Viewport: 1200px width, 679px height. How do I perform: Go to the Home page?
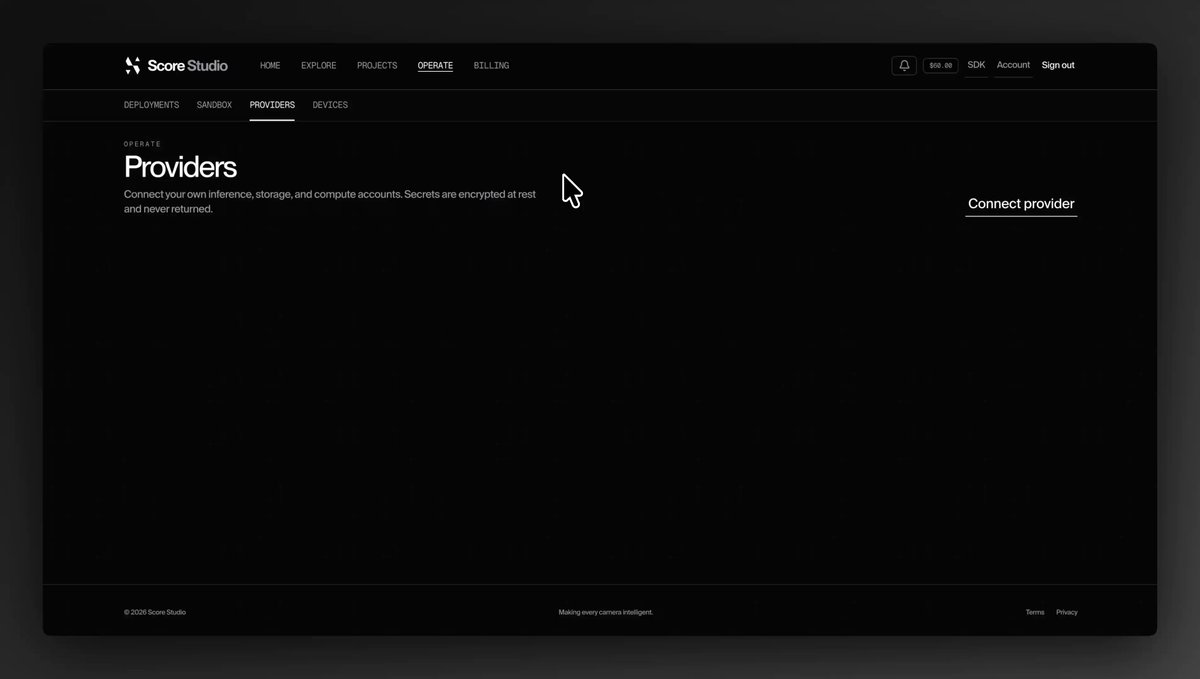(270, 66)
